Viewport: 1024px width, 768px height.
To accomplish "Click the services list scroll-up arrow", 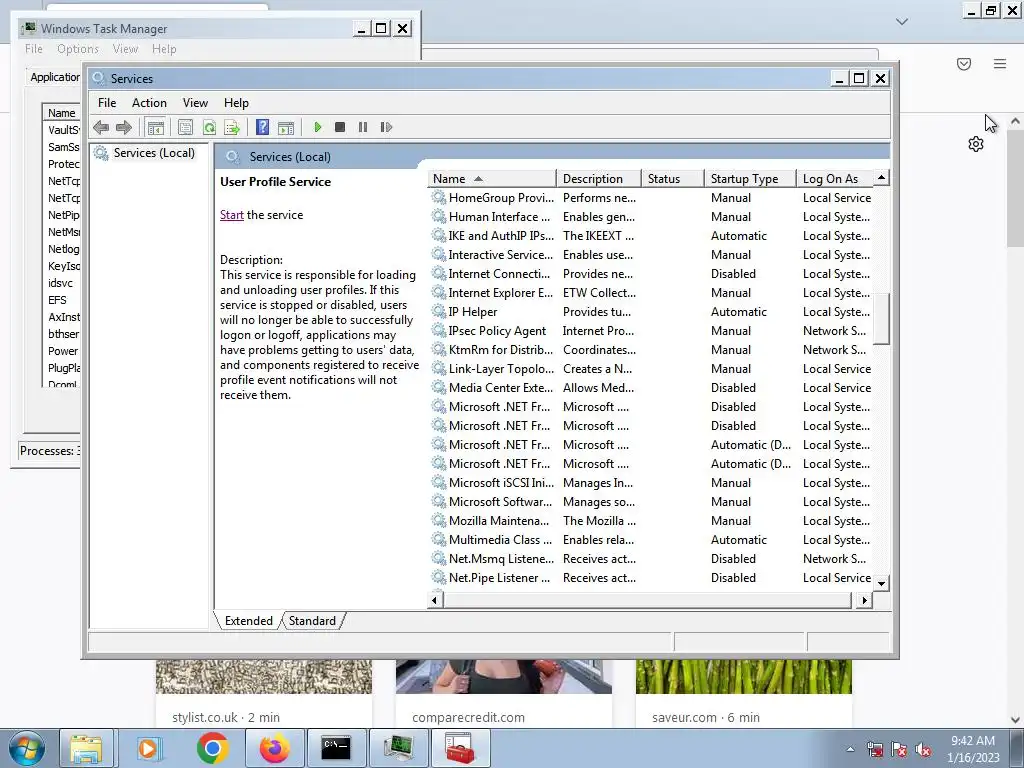I will point(882,178).
